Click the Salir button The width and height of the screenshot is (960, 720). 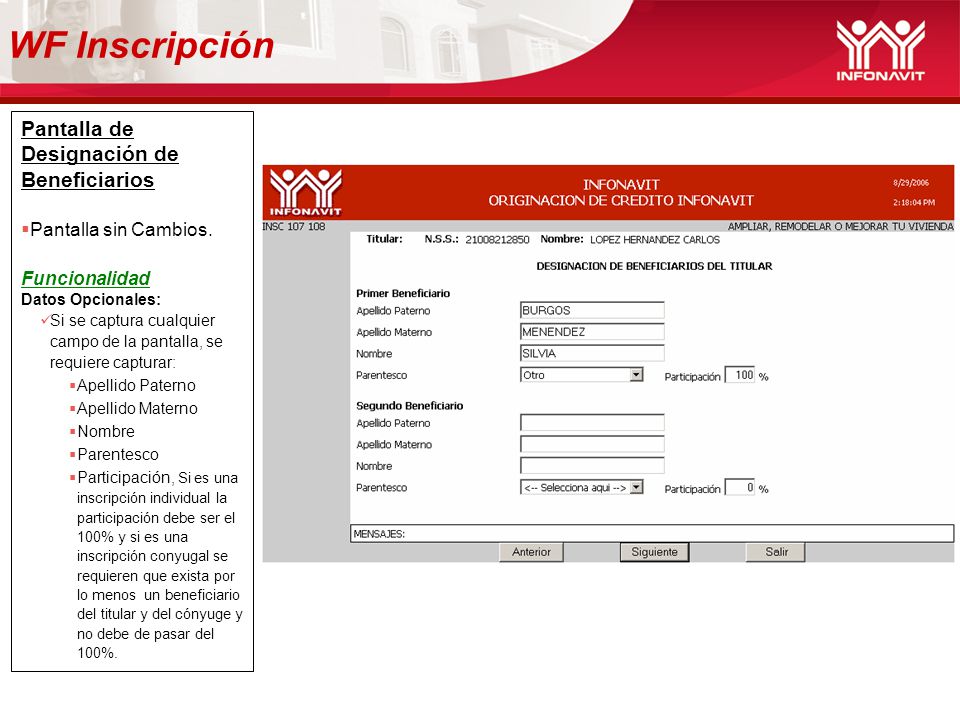pos(775,552)
